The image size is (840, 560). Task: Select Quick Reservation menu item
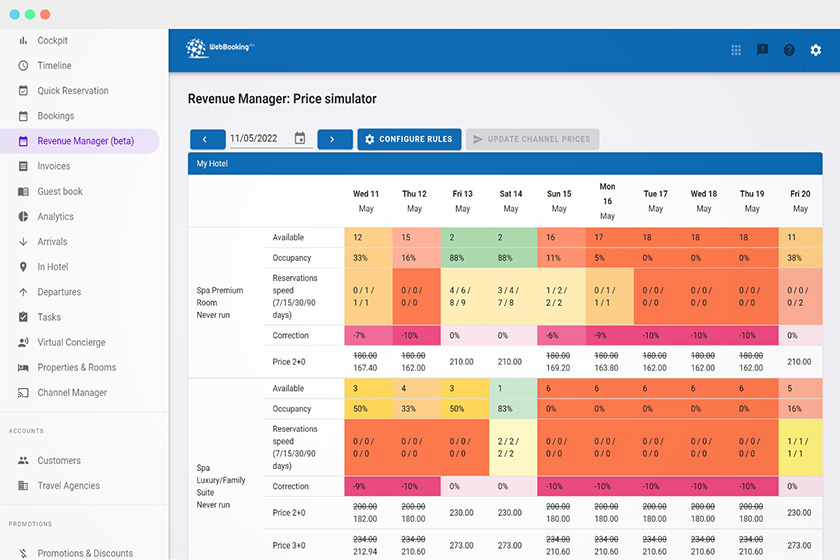(x=73, y=91)
